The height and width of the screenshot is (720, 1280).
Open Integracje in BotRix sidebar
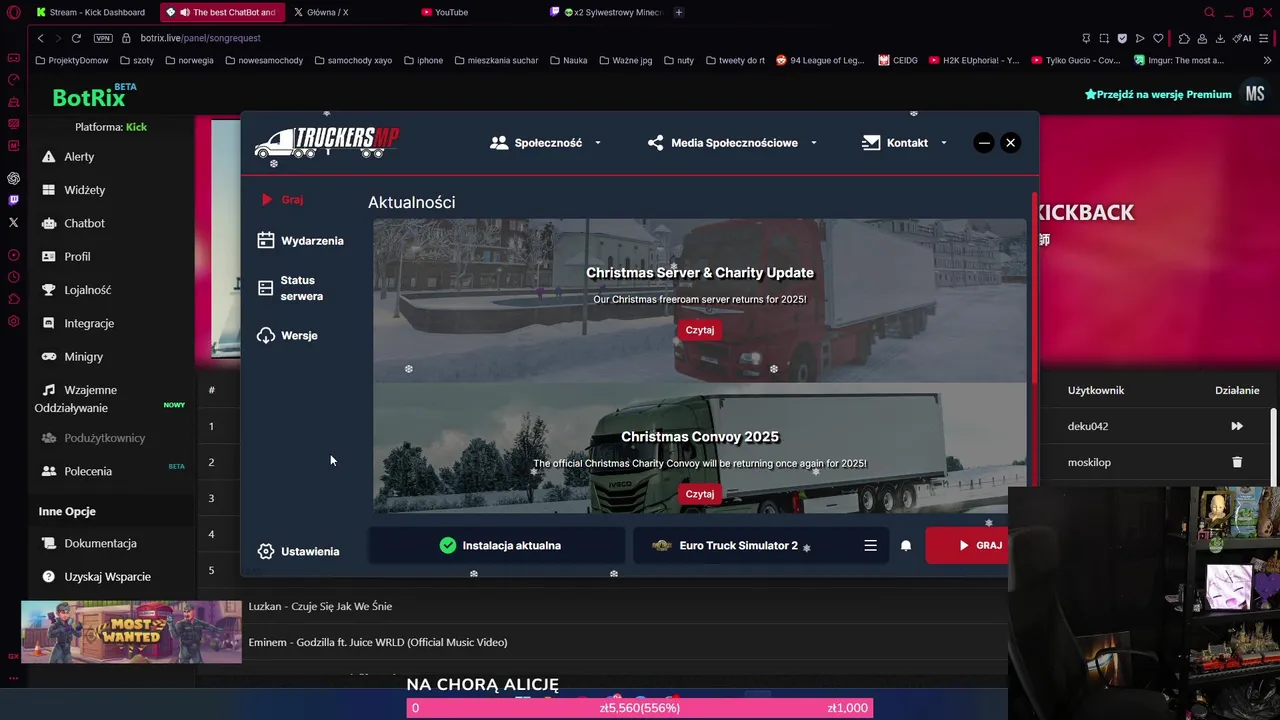click(78, 323)
